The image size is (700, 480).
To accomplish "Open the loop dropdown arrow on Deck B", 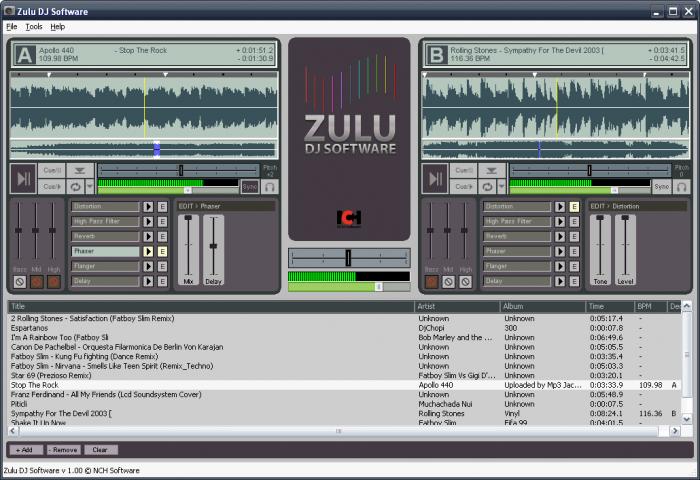I will pyautogui.click(x=502, y=186).
